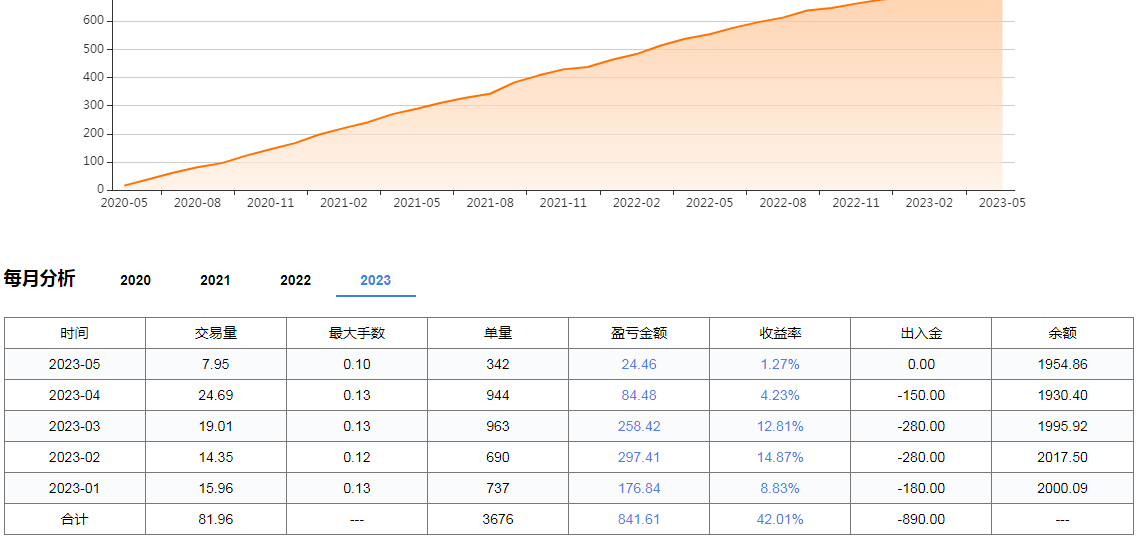Click the 最大手数 column header
The image size is (1140, 538).
pyautogui.click(x=357, y=334)
